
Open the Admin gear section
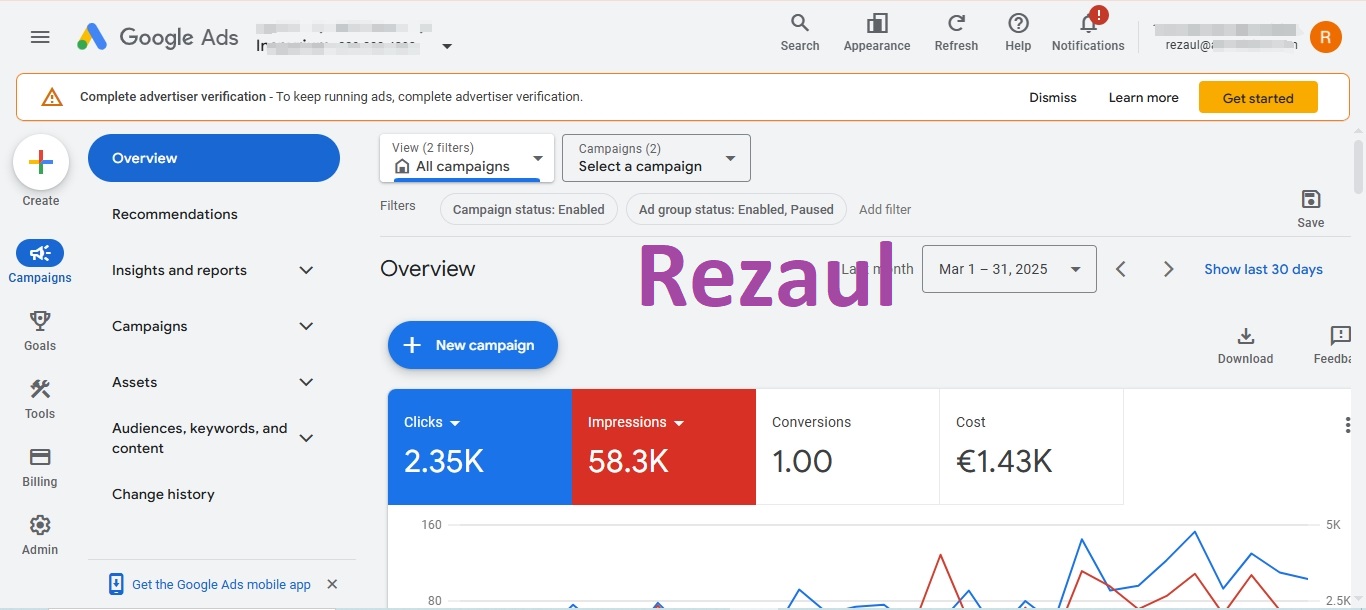pyautogui.click(x=40, y=534)
